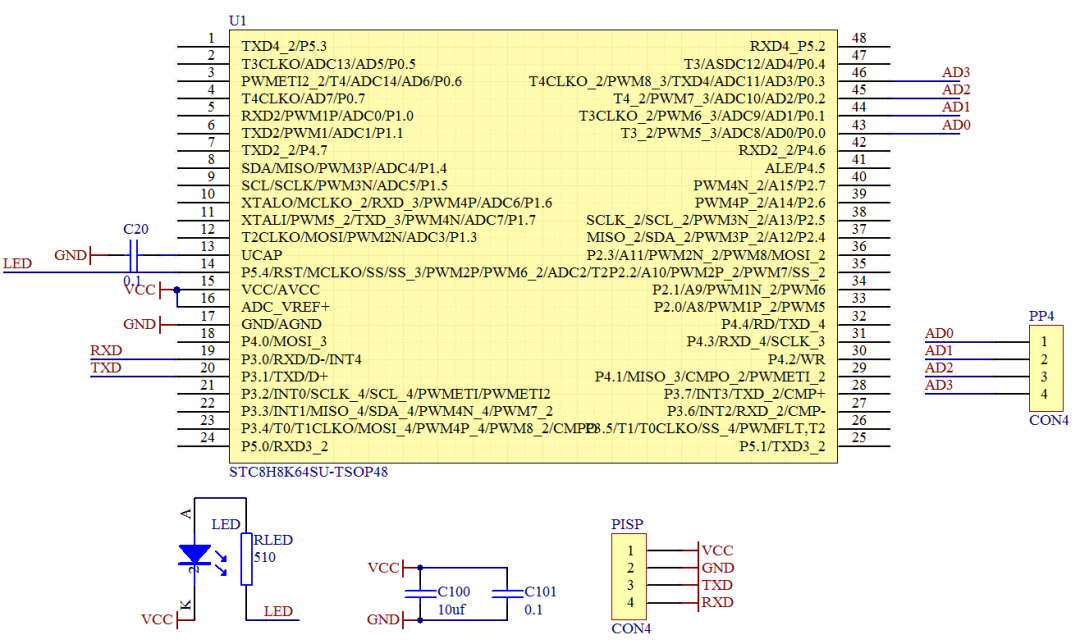The height and width of the screenshot is (644, 1080).
Task: Click the P5.1/TXD3_2 pin name
Action: (x=782, y=446)
